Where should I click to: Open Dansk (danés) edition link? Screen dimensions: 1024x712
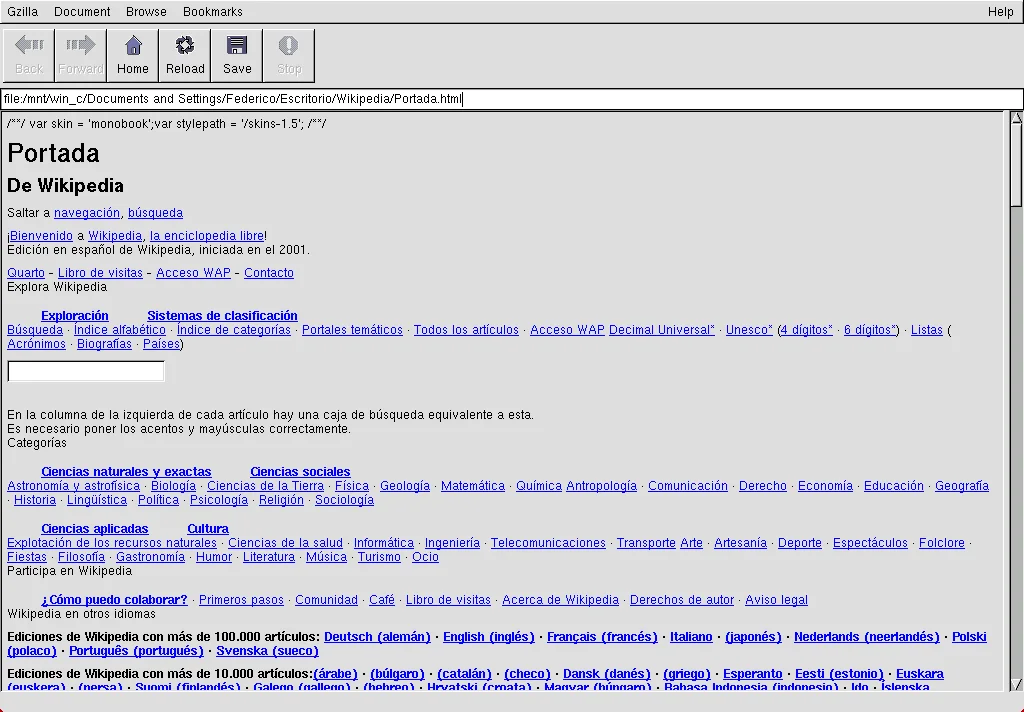tap(607, 674)
